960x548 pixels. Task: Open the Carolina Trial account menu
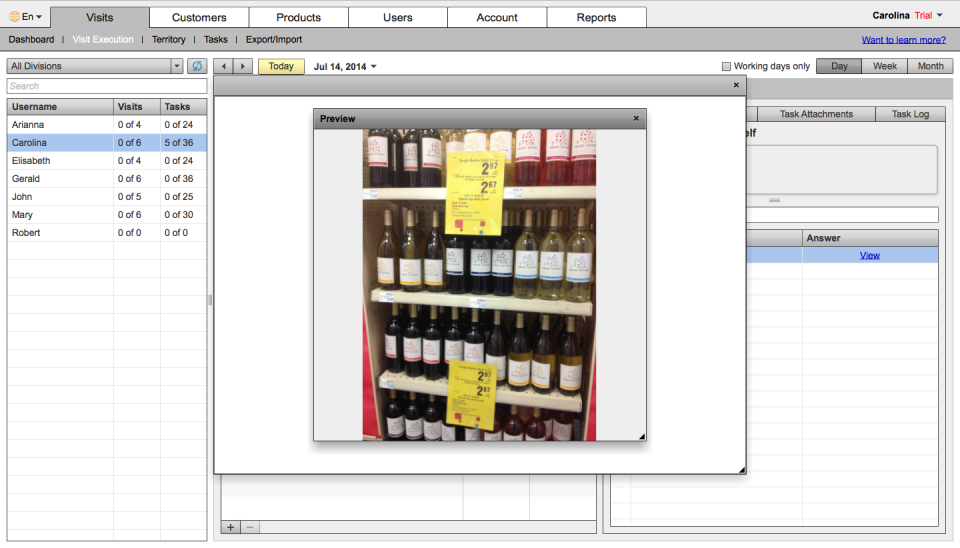point(907,15)
